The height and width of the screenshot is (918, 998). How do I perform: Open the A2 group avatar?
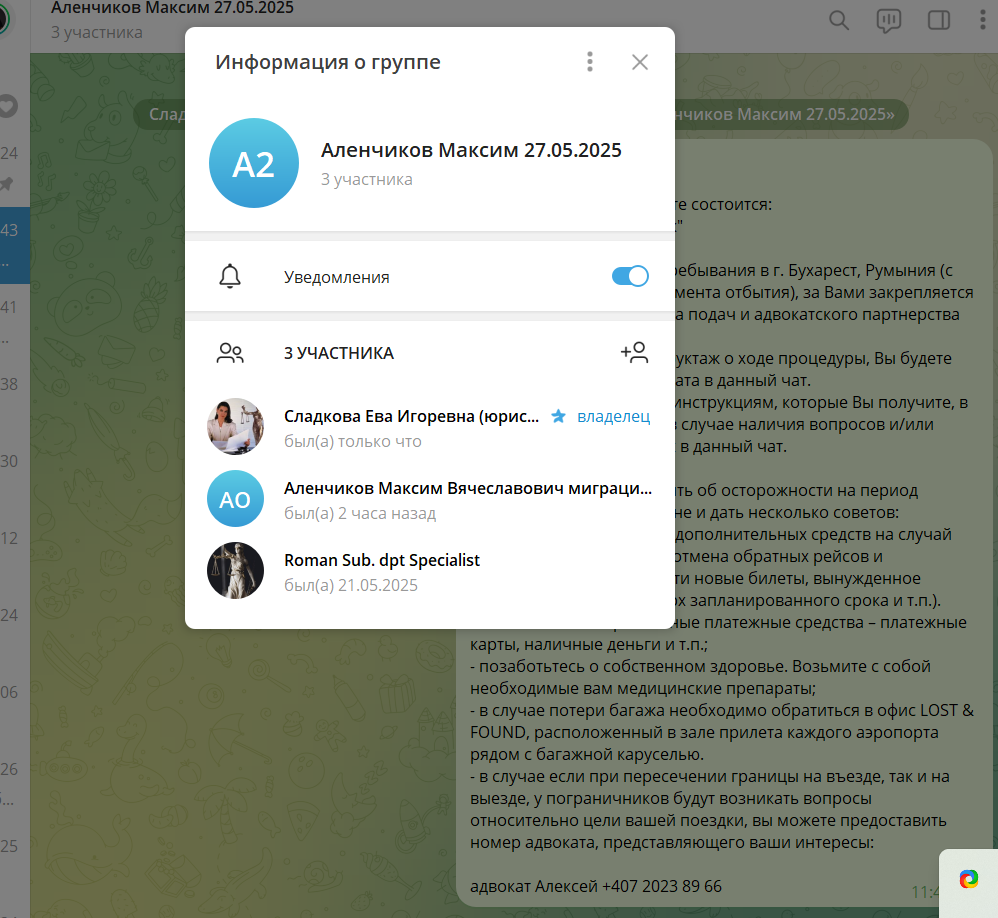pyautogui.click(x=254, y=163)
